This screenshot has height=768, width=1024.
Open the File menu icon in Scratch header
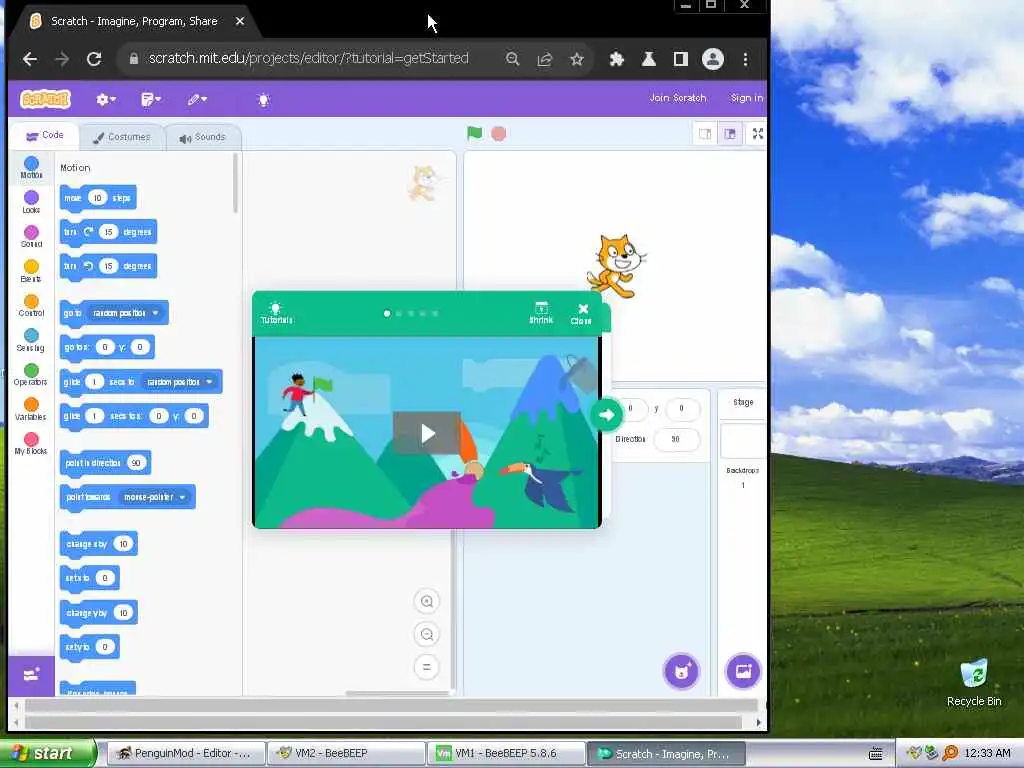pos(151,99)
